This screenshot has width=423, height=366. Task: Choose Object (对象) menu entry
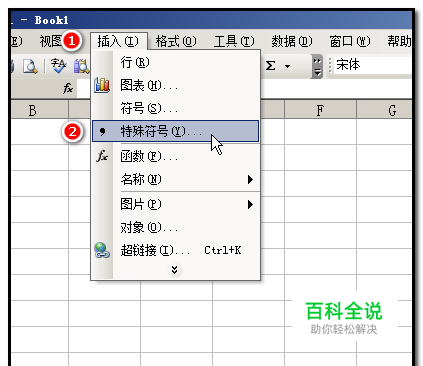pyautogui.click(x=176, y=227)
